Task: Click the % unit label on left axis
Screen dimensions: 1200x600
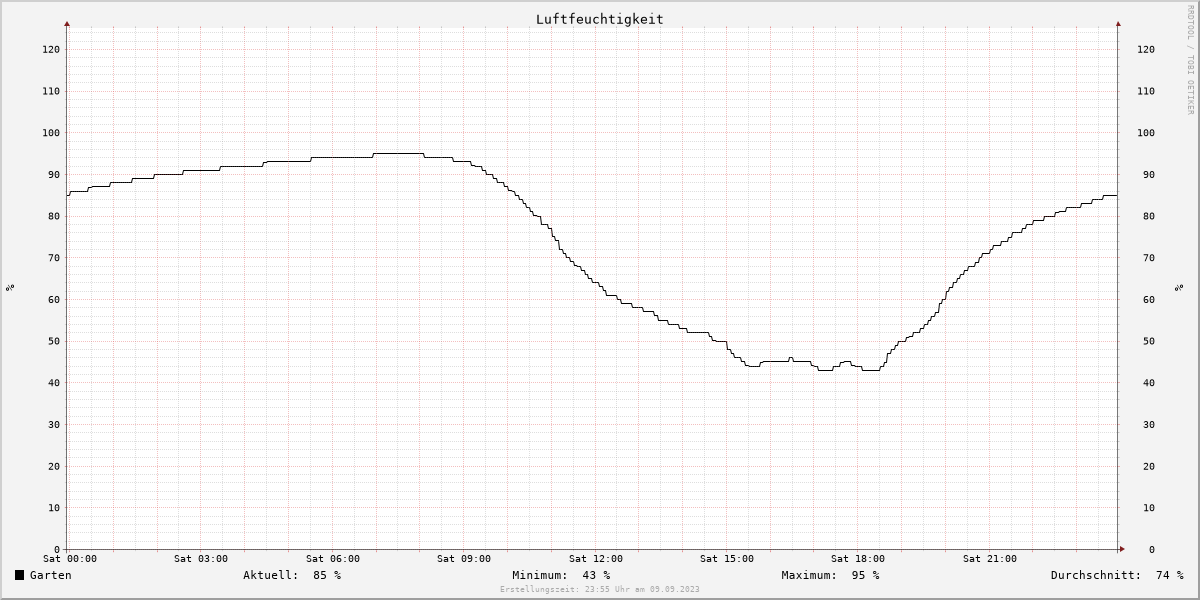Action: coord(10,287)
